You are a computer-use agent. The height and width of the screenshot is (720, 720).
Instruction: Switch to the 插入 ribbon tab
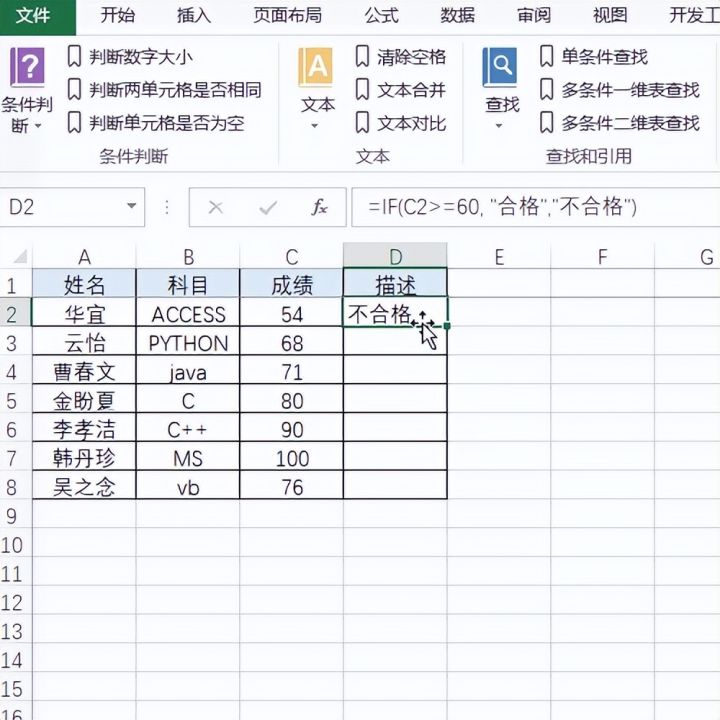[194, 16]
